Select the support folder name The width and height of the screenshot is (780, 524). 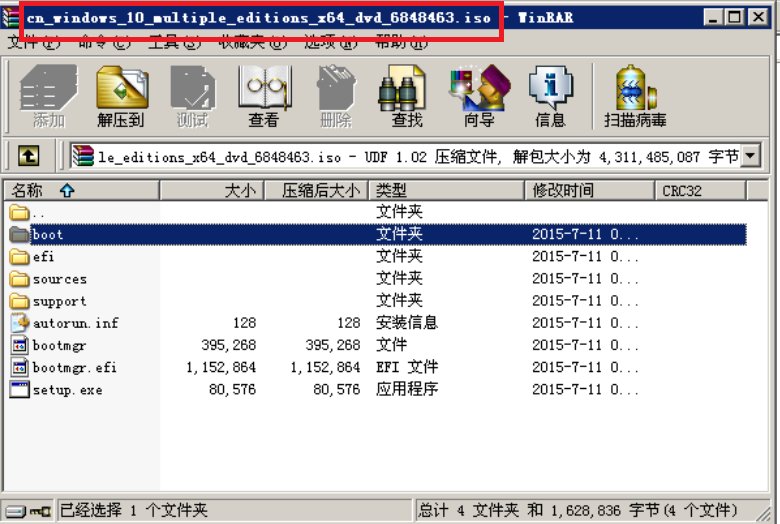point(60,301)
